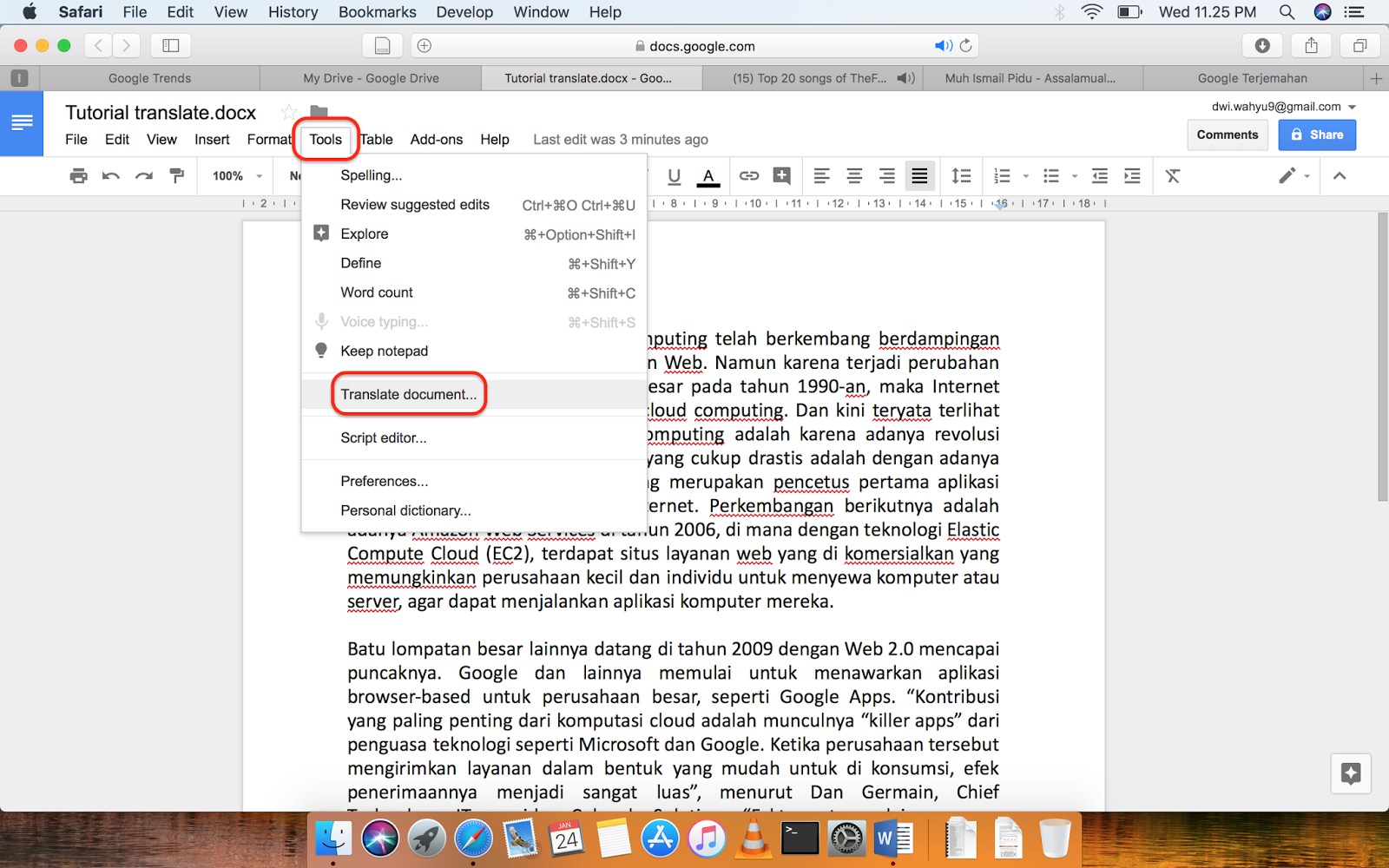Clear formatting from the selection

[1173, 176]
